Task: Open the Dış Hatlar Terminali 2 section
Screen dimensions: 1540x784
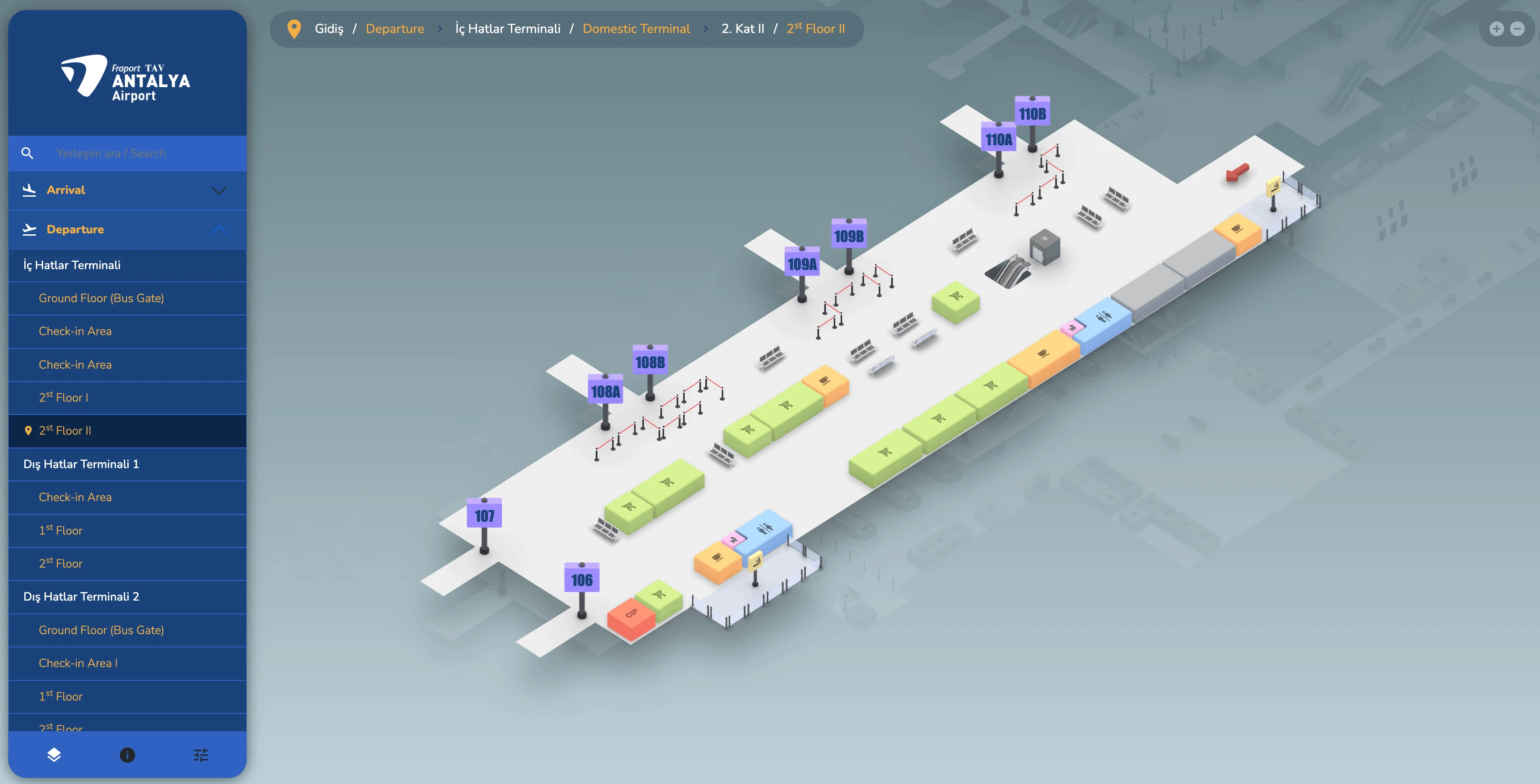Action: (x=81, y=596)
